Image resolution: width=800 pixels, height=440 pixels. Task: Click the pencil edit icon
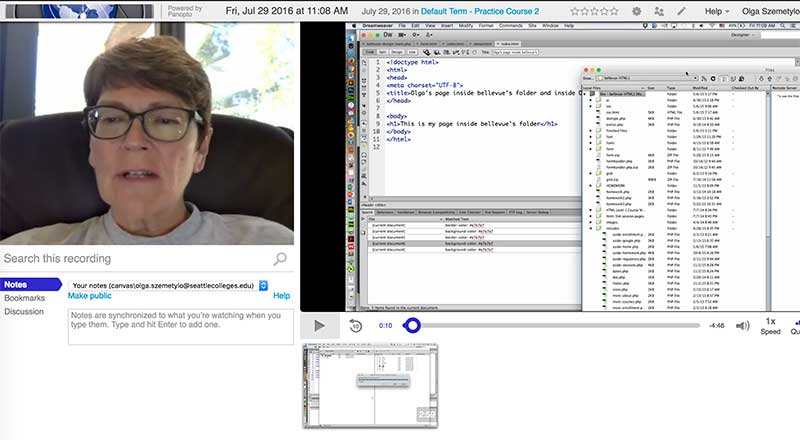(681, 10)
